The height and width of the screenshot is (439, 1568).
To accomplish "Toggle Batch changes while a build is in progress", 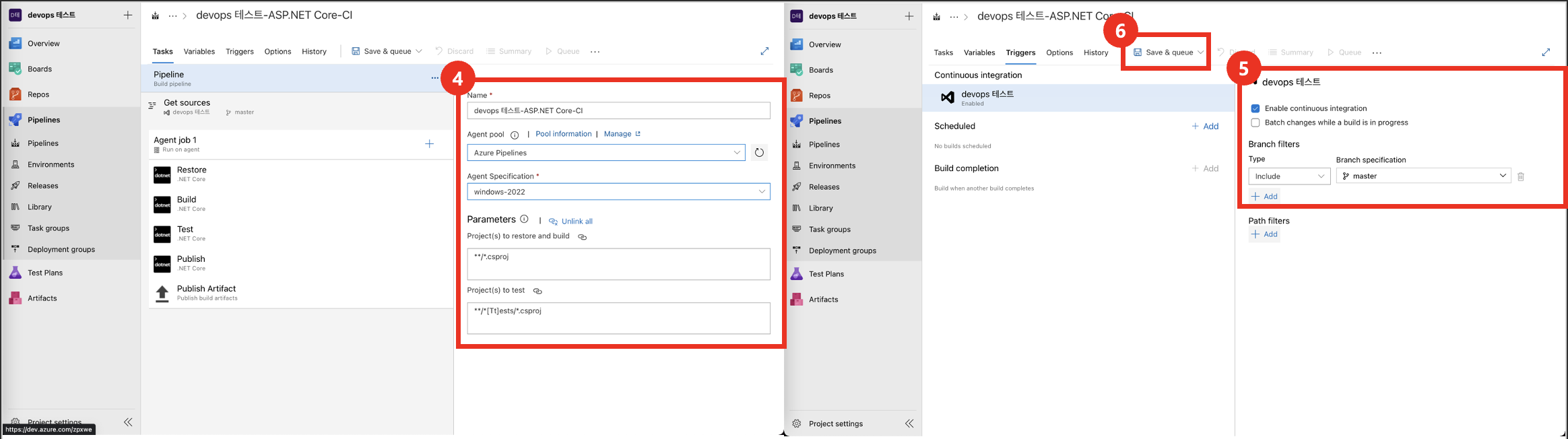I will pyautogui.click(x=1255, y=123).
